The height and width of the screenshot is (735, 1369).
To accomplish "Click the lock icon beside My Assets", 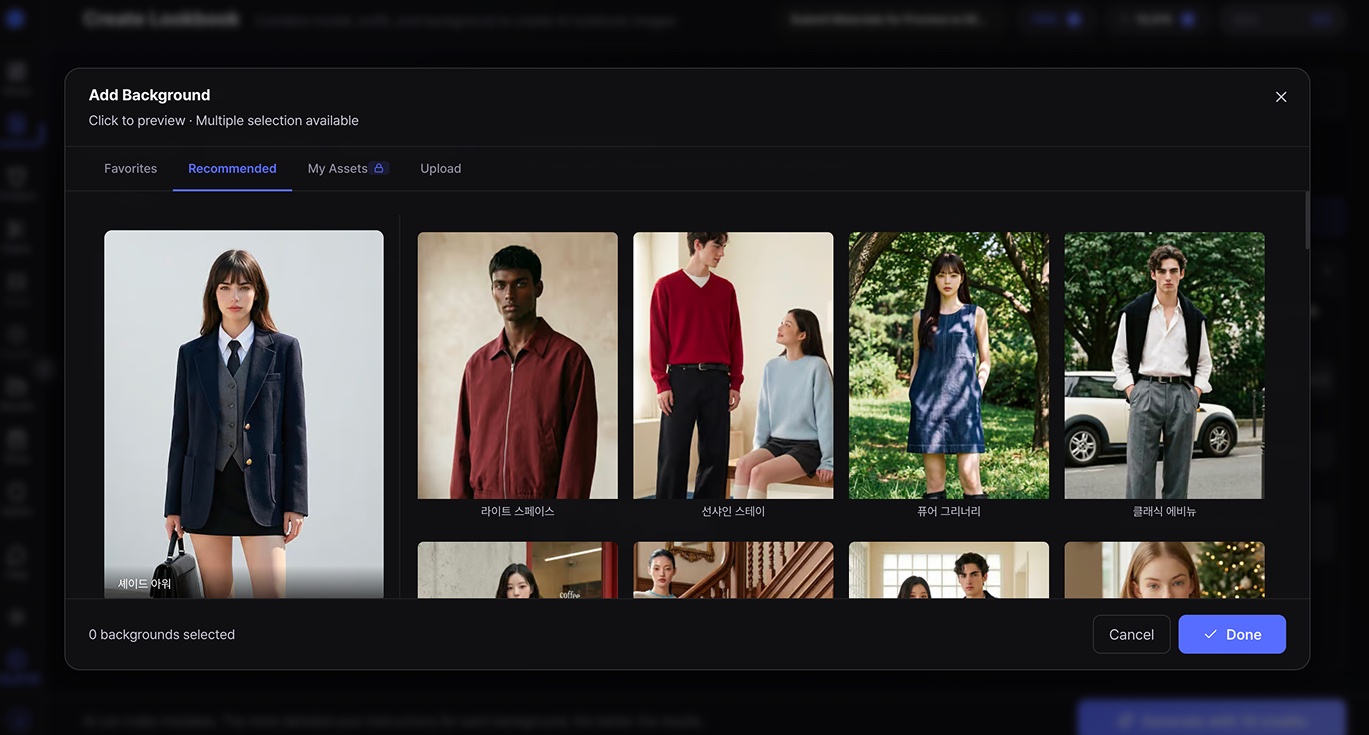I will (379, 168).
